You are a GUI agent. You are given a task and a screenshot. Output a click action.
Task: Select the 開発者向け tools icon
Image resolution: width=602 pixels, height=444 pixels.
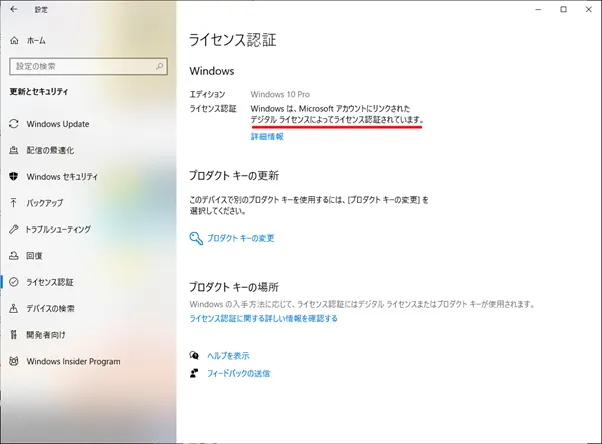(x=14, y=335)
